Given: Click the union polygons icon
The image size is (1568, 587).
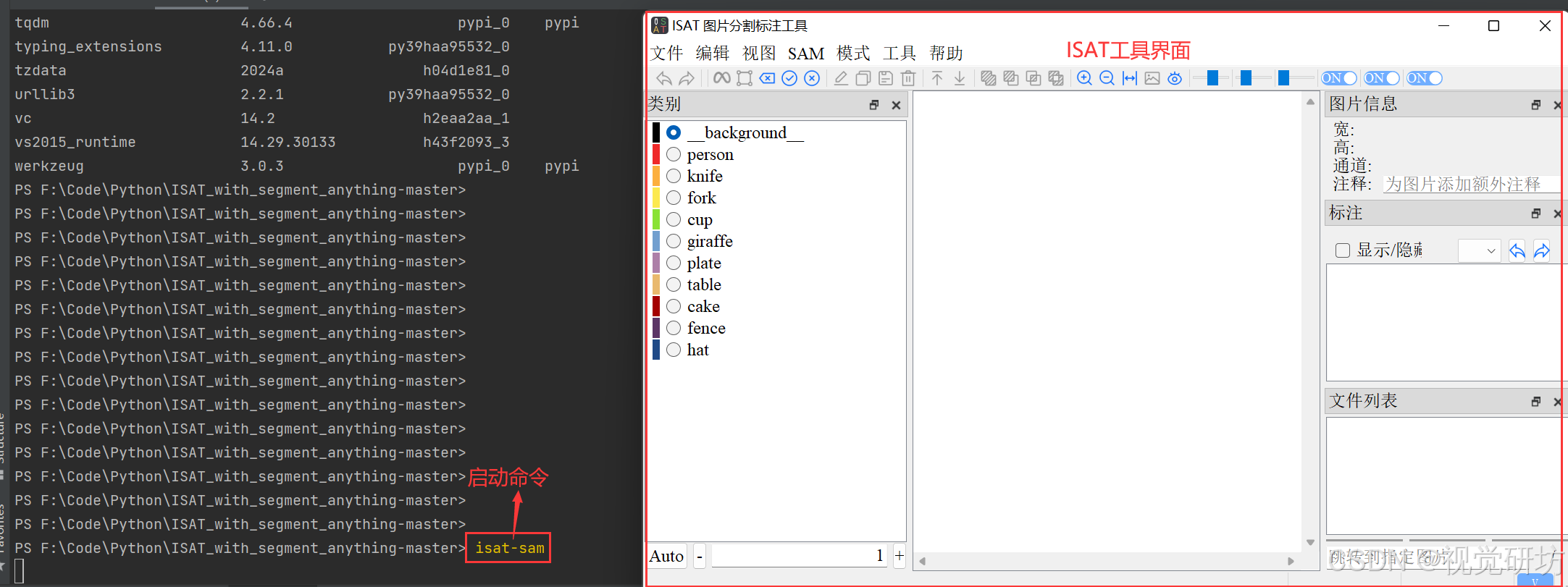Looking at the screenshot, I should pos(989,78).
